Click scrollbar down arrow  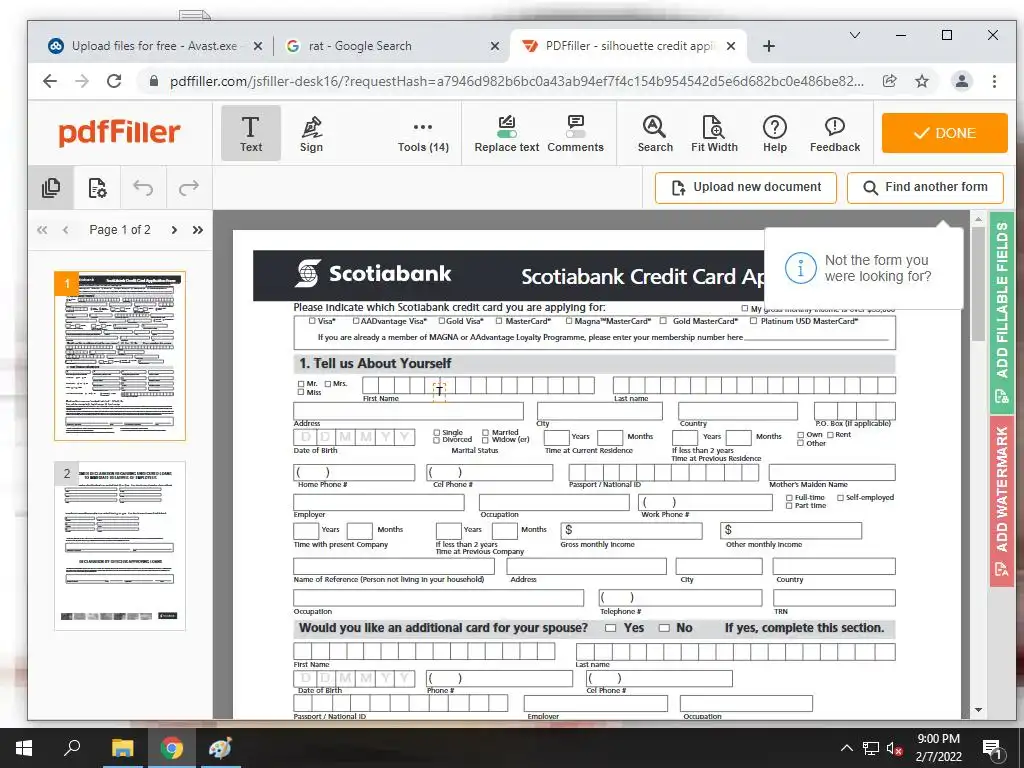pos(978,710)
